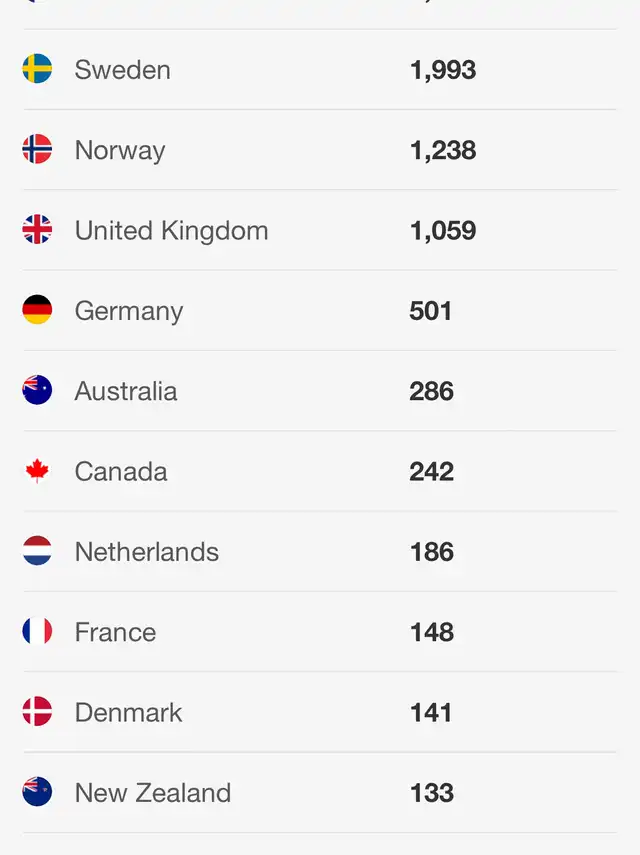This screenshot has height=855, width=640.
Task: Tap the Australia flag icon
Action: 37,390
